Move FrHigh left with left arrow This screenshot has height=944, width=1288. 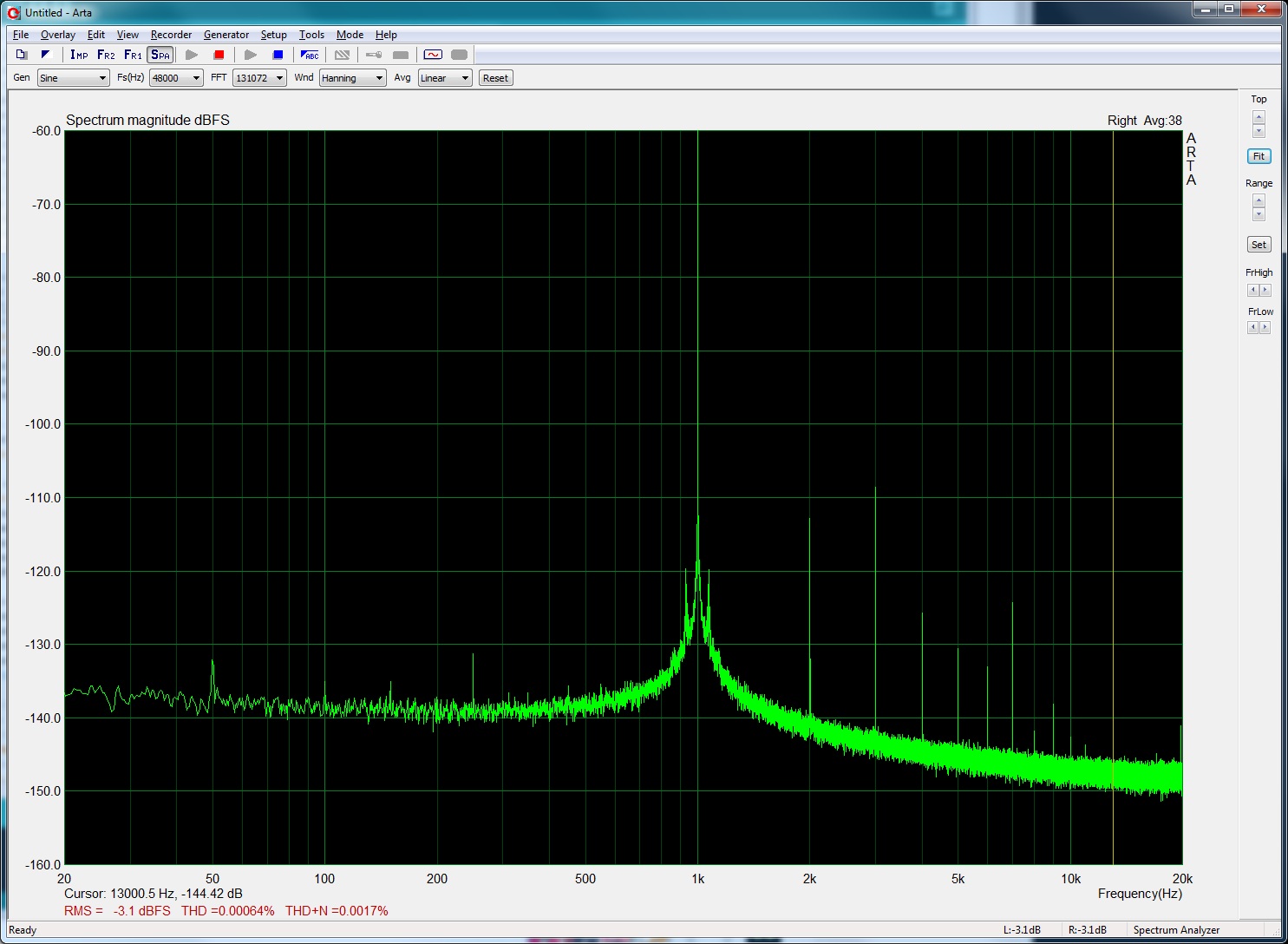pos(1252,290)
